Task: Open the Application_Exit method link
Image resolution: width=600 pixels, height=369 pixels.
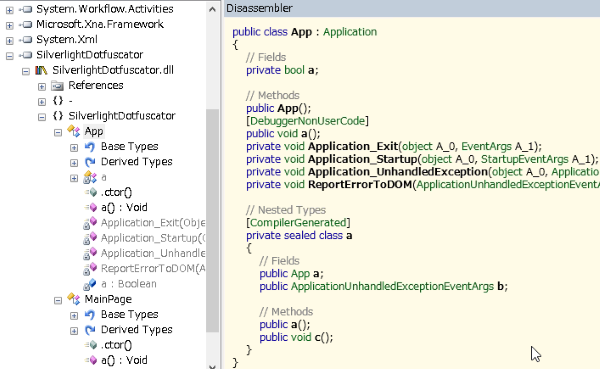Action: point(353,147)
